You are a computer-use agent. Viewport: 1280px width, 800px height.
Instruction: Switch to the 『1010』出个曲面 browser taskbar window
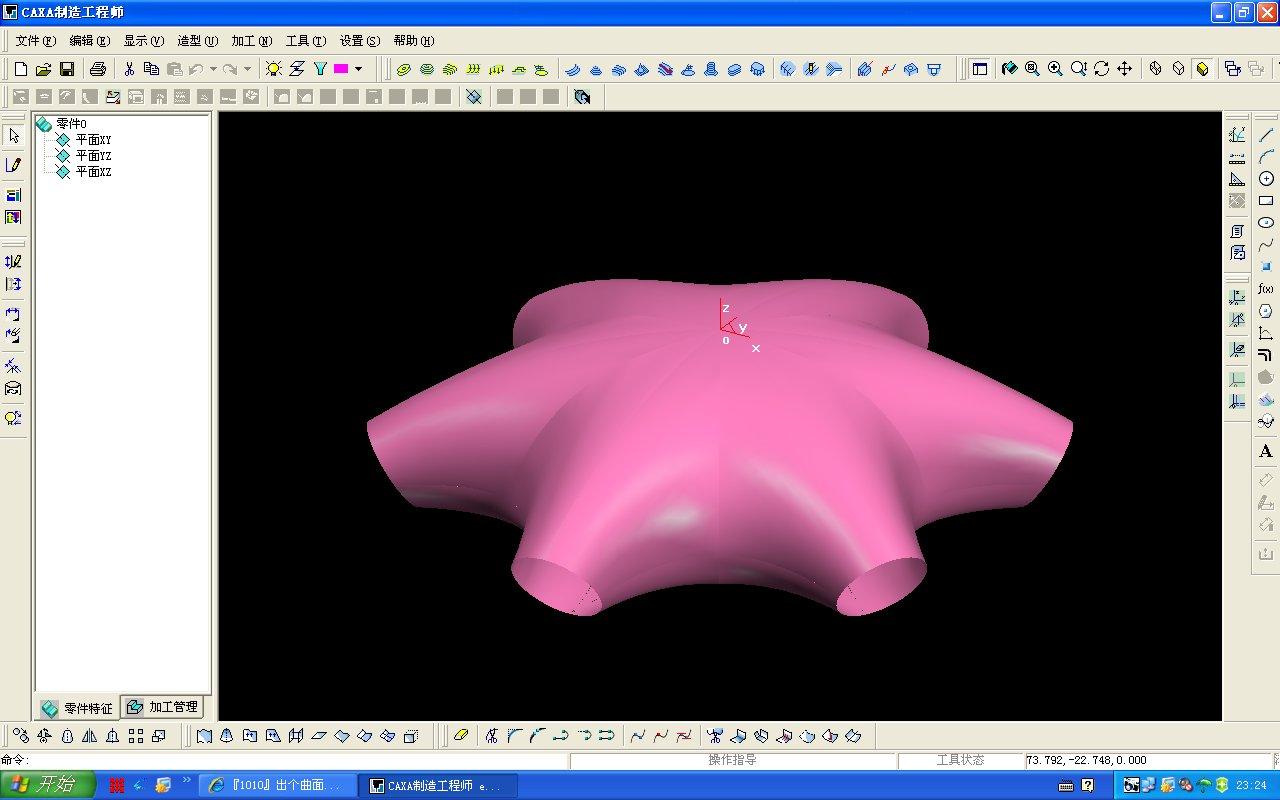point(277,785)
